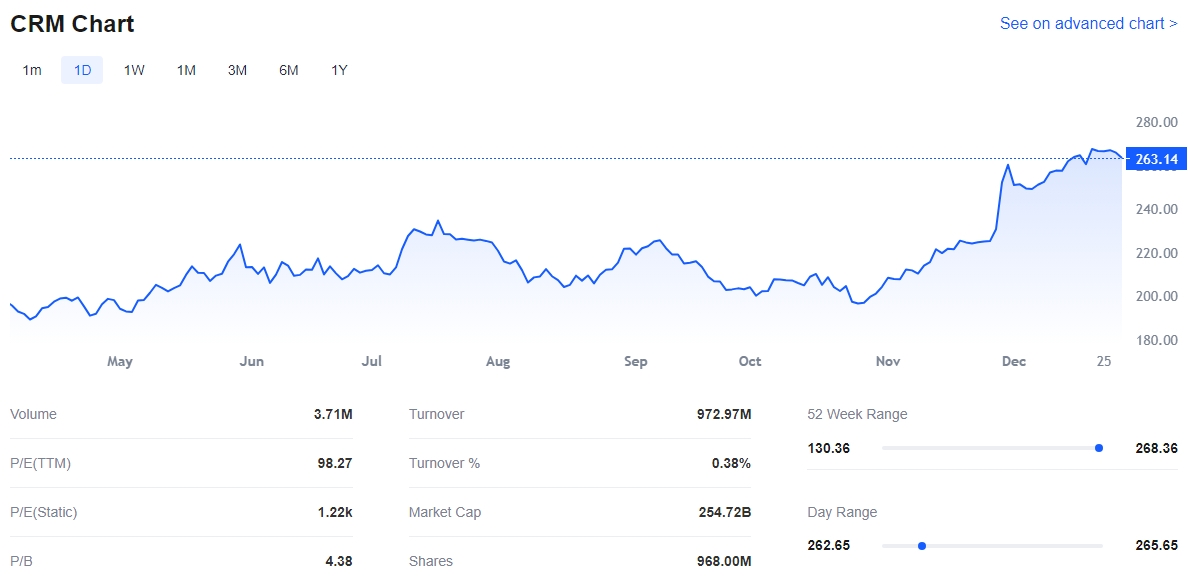This screenshot has width=1188, height=584.
Task: Select the 1D timeframe tab
Action: coord(82,70)
